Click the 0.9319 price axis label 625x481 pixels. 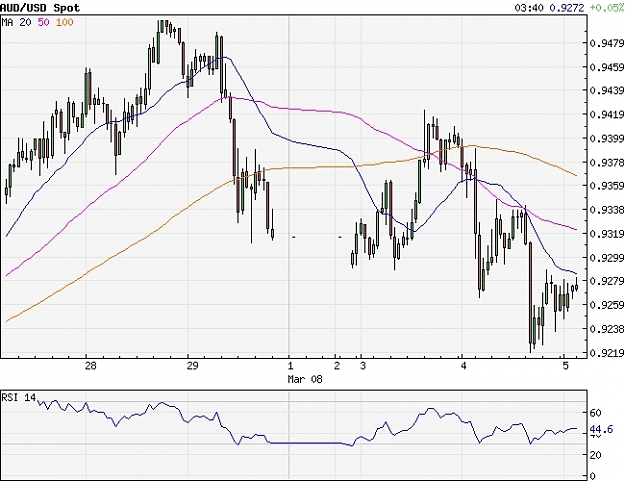(606, 234)
